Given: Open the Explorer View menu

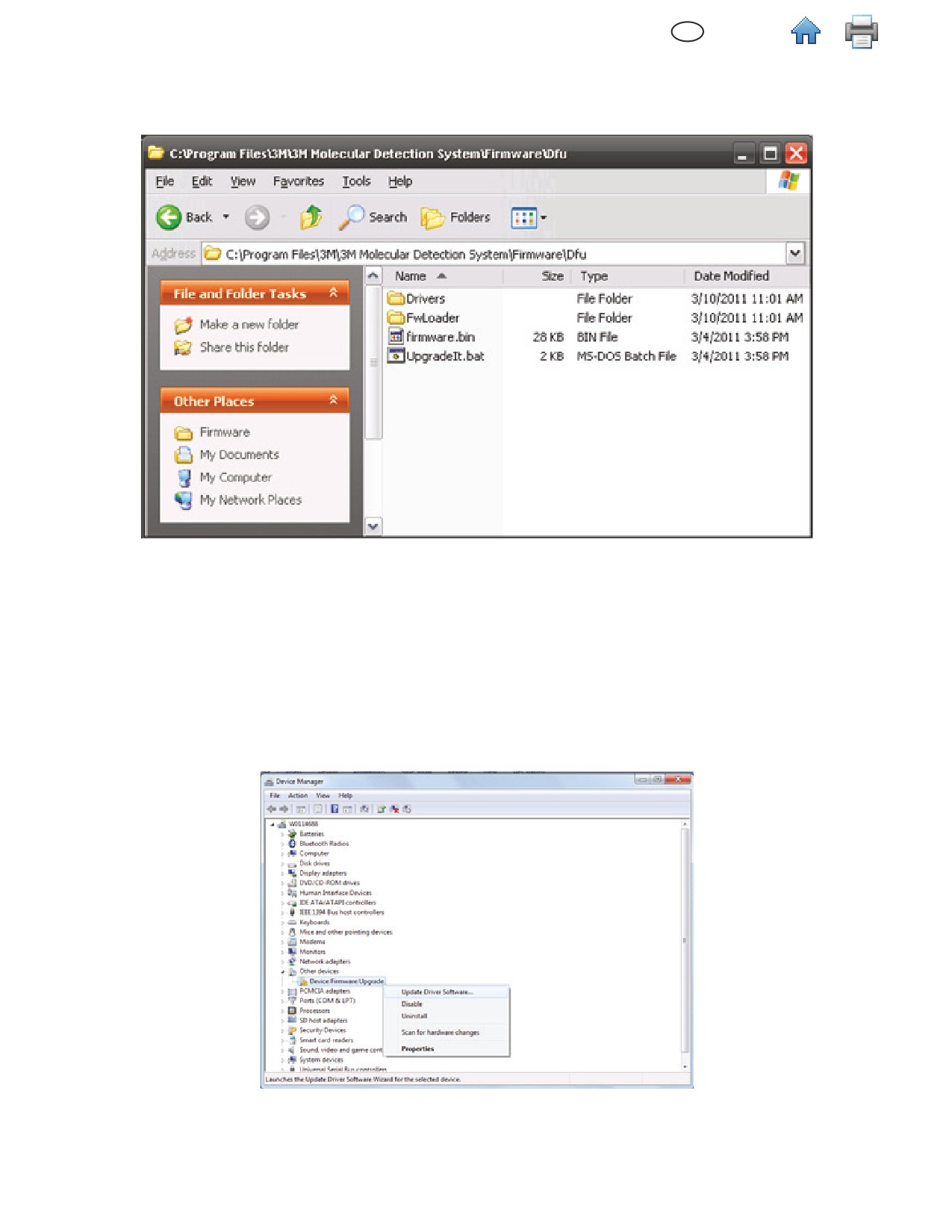Looking at the screenshot, I should tap(243, 181).
